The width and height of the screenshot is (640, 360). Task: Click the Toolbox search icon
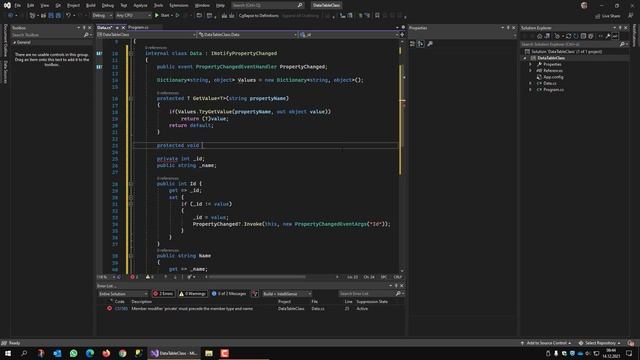tap(86, 35)
